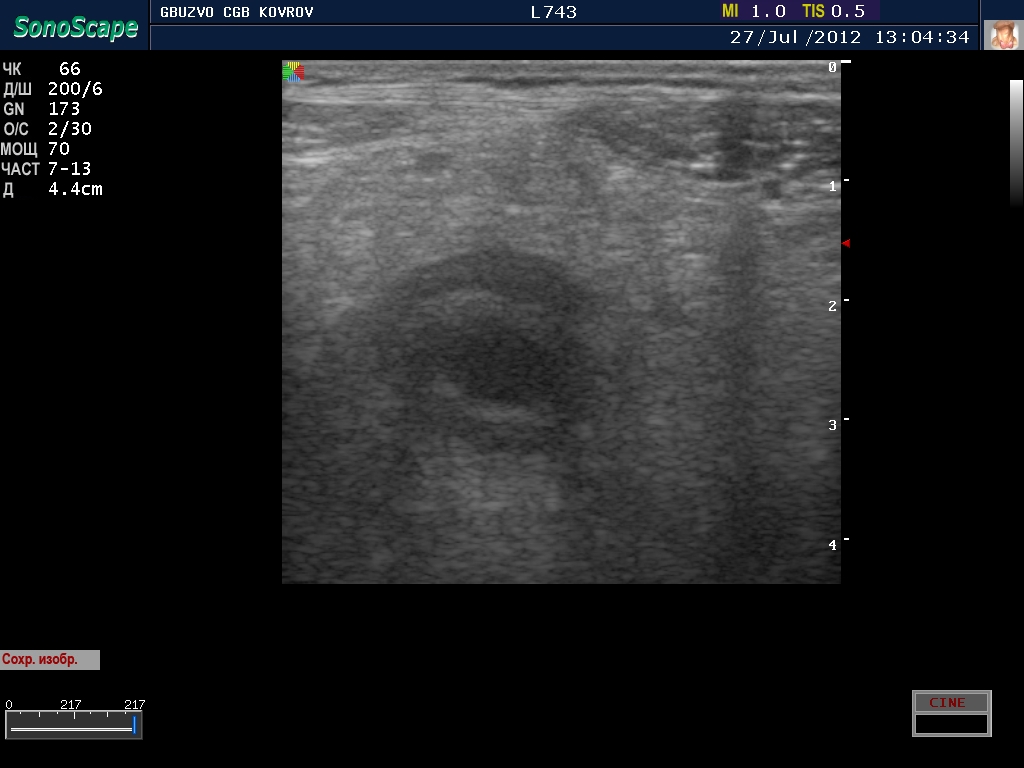Click the L743 probe name
The image size is (1024, 768).
click(553, 12)
